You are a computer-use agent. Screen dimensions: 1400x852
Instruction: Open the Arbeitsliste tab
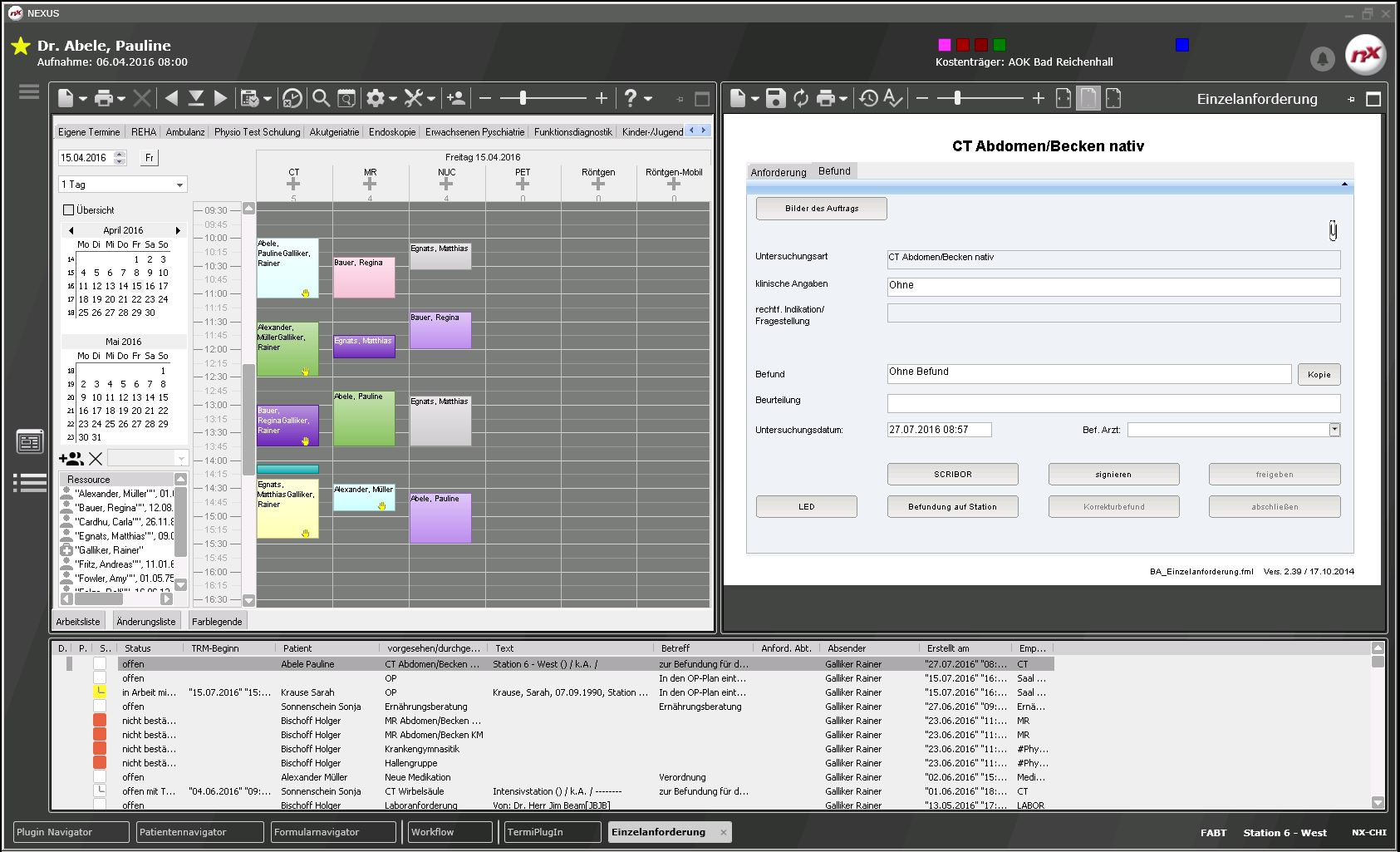[x=78, y=622]
